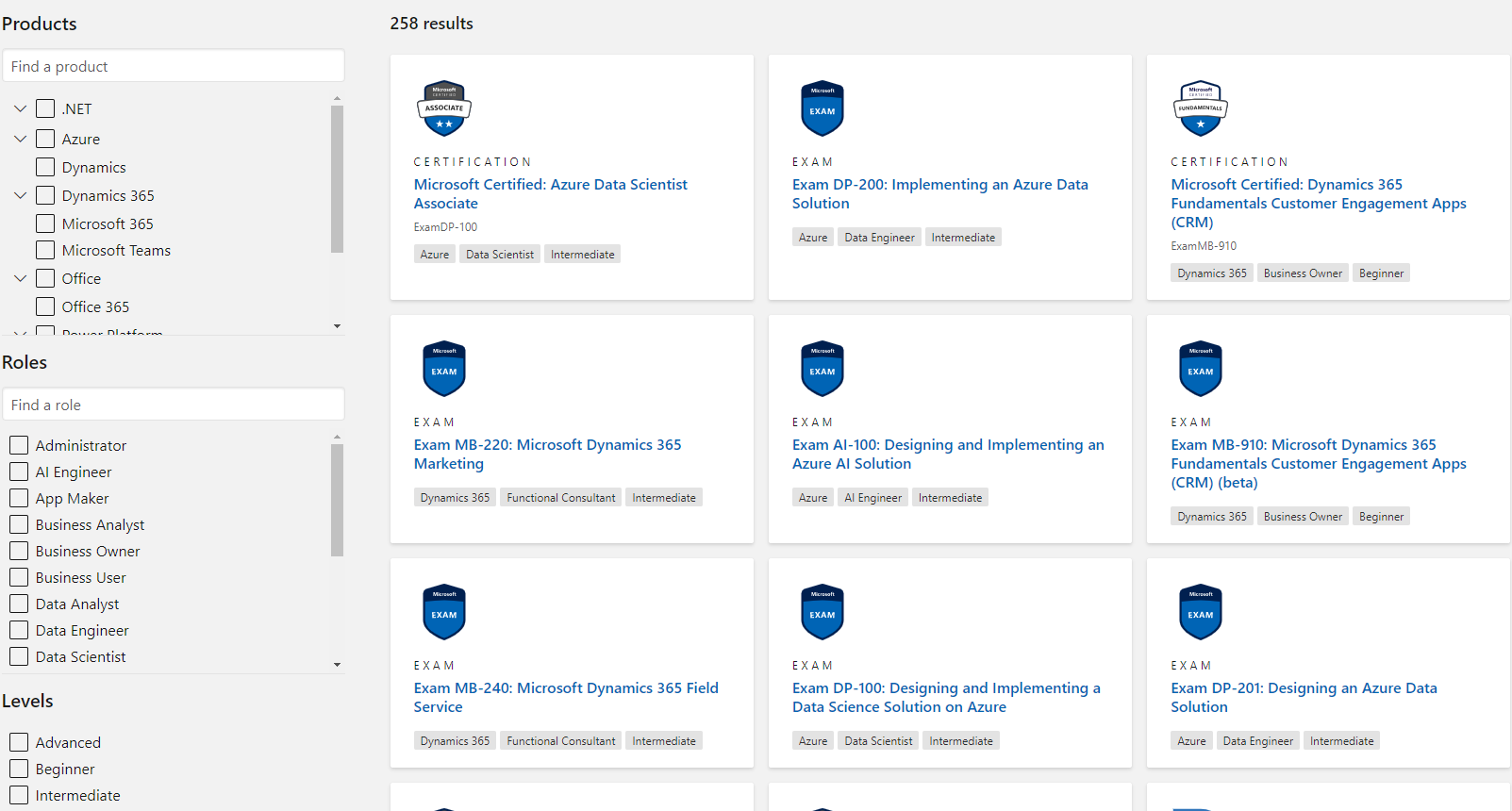
Task: Open Exam MB-220 Dynamics 365 Marketing
Action: (547, 454)
